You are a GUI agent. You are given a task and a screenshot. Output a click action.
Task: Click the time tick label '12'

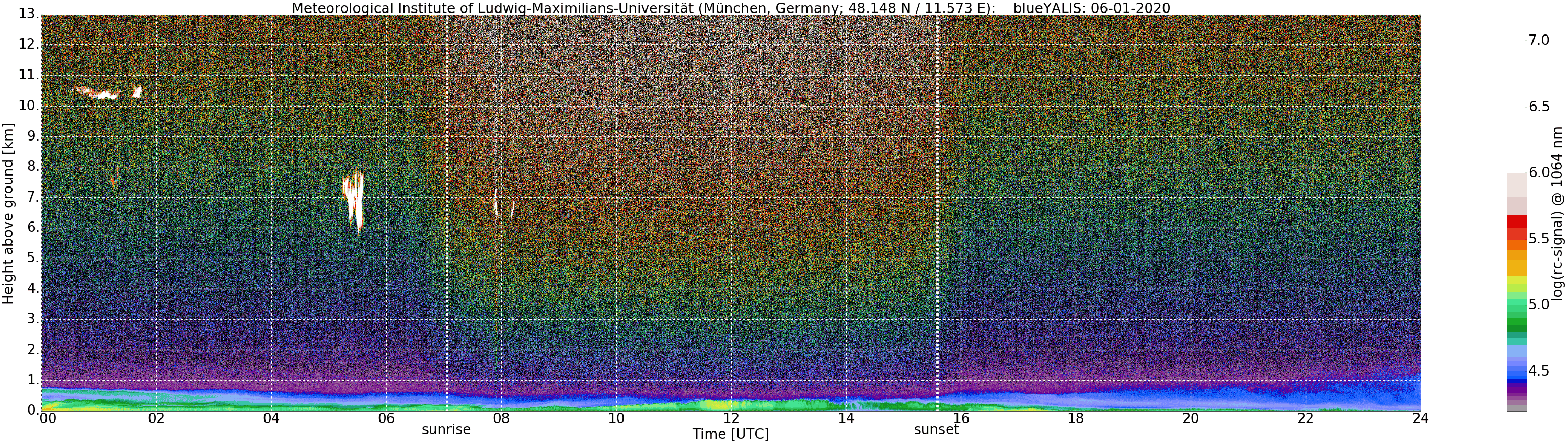tap(731, 418)
